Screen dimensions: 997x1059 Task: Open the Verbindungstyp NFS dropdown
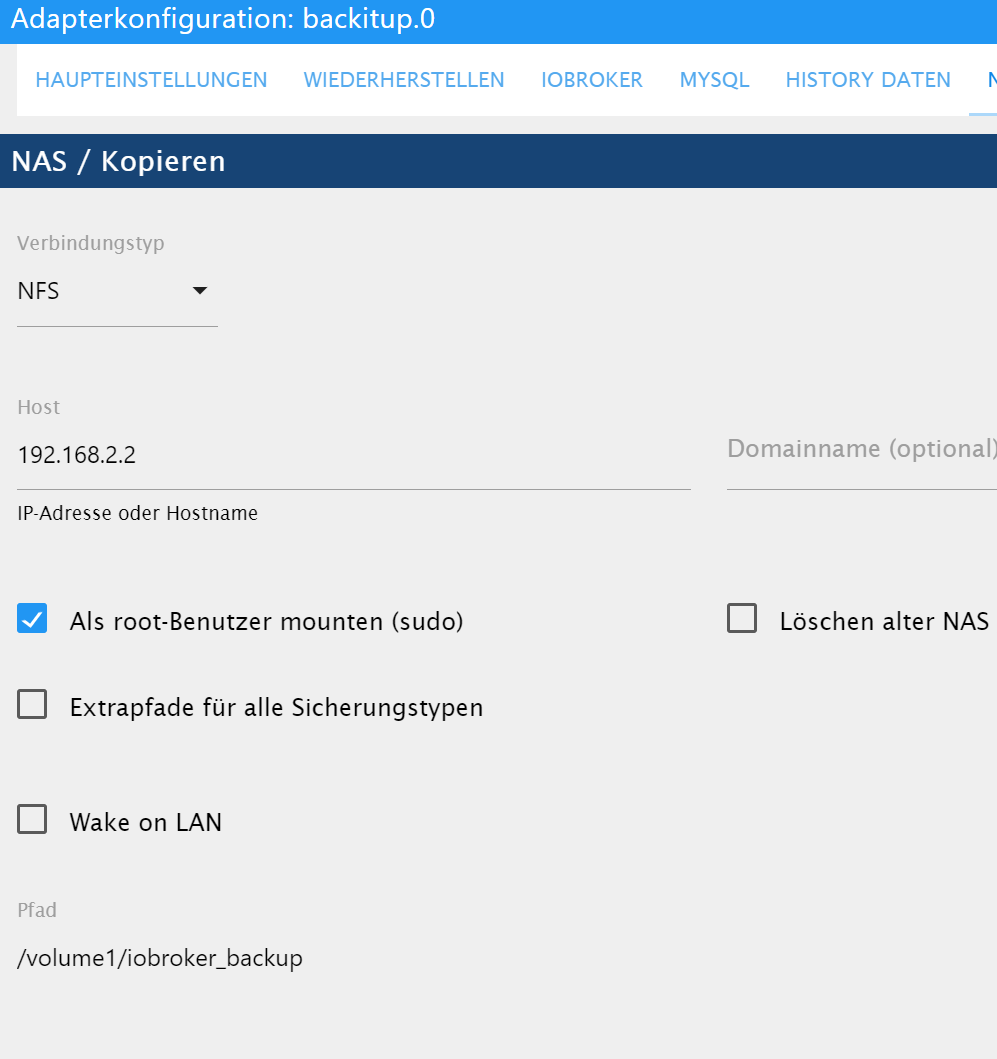pos(117,291)
